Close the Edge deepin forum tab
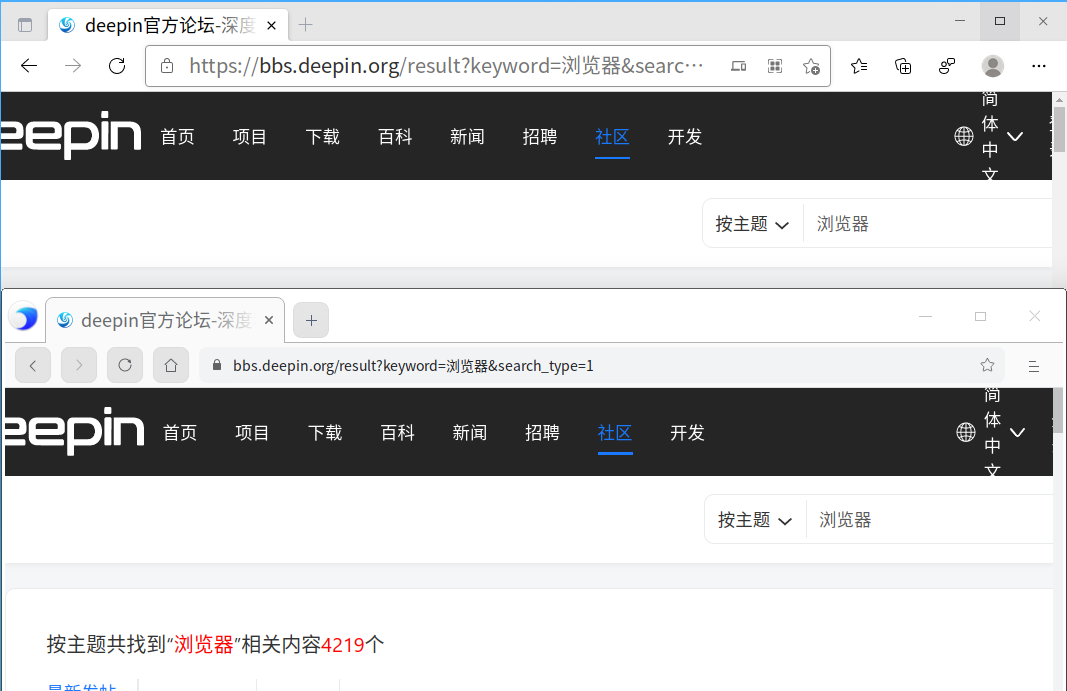Screen dimensions: 1067x691 click(x=272, y=25)
